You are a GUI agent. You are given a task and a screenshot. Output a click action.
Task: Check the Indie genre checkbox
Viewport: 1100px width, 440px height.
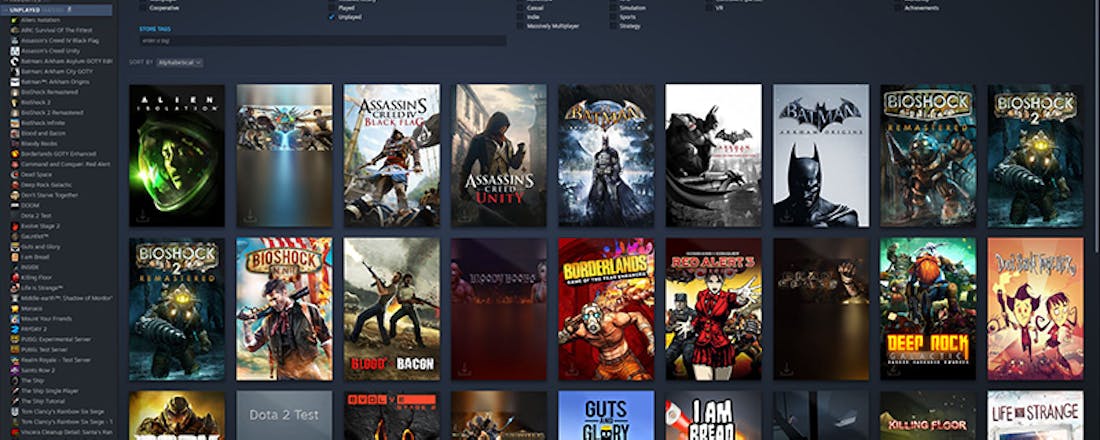click(520, 16)
